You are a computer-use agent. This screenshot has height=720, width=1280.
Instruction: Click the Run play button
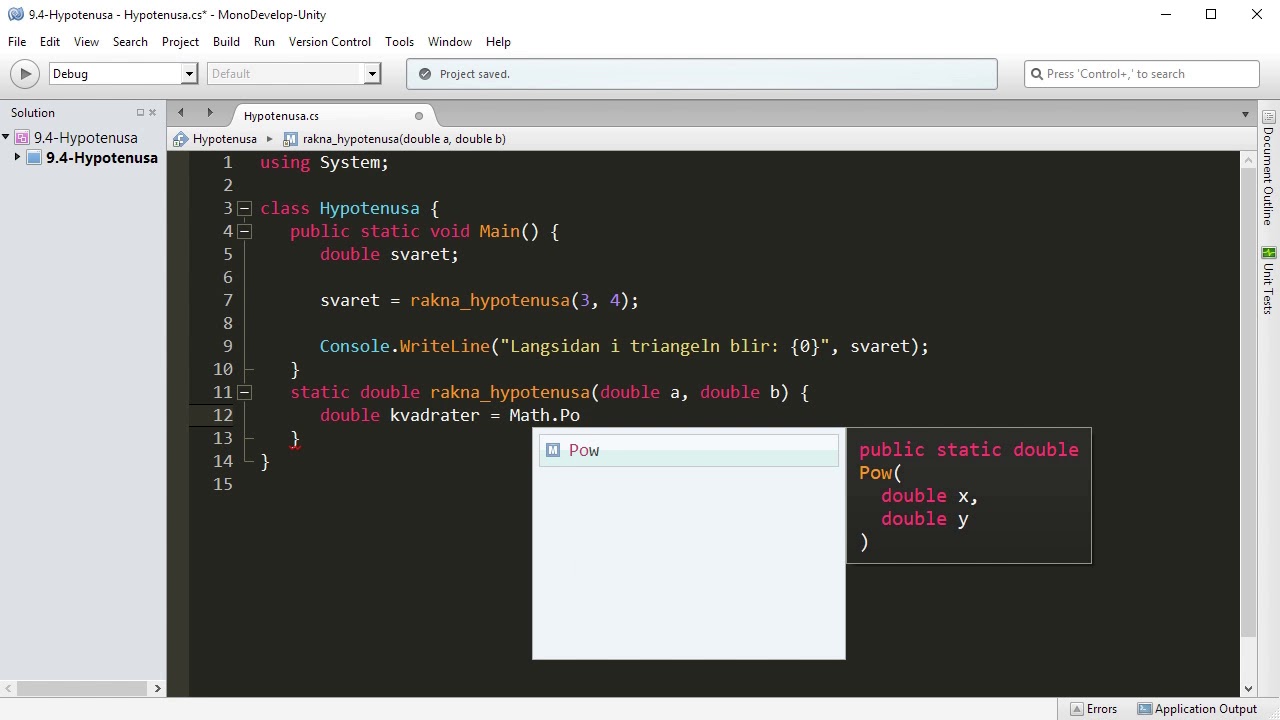click(x=25, y=74)
